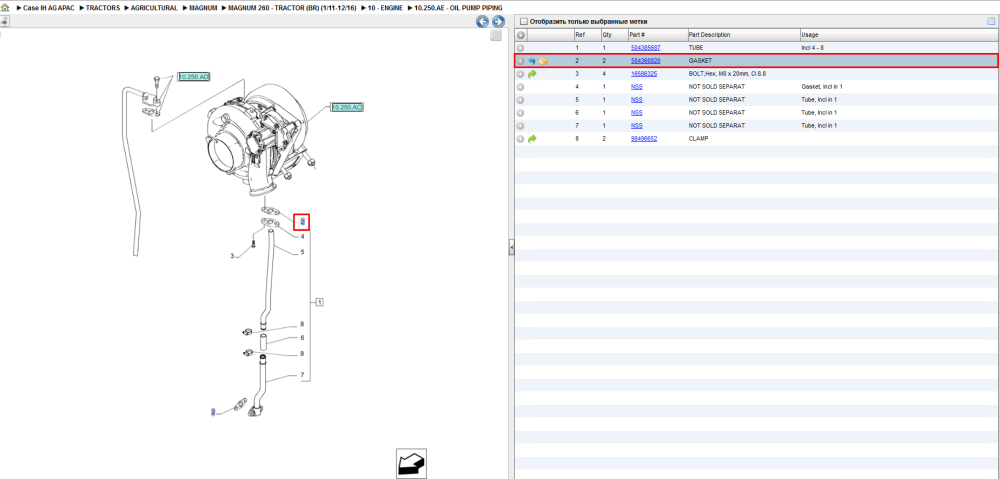Select callout number 6 in the diagram
The height and width of the screenshot is (479, 1000).
click(x=302, y=337)
